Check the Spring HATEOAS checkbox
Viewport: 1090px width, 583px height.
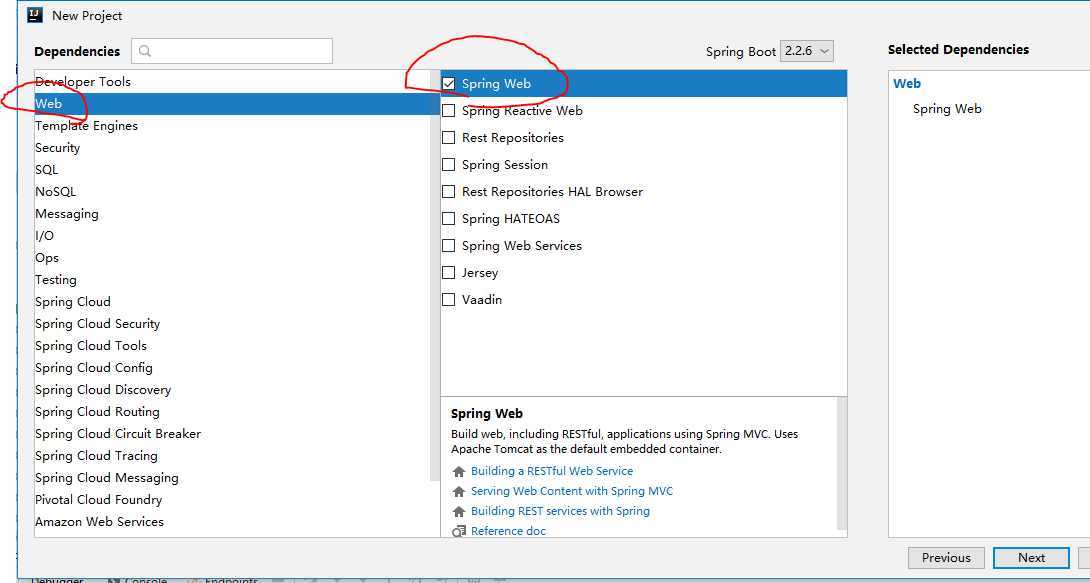[x=449, y=219]
